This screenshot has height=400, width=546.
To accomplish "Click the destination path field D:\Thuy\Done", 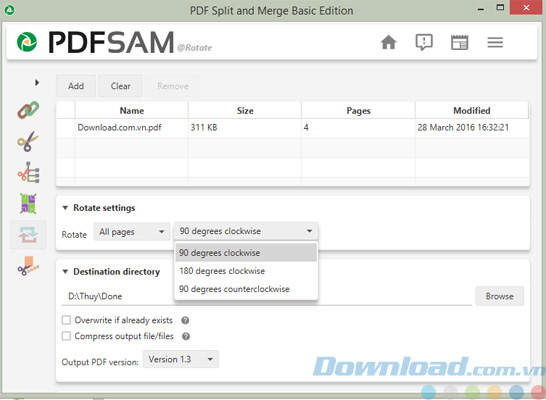I will (266, 296).
